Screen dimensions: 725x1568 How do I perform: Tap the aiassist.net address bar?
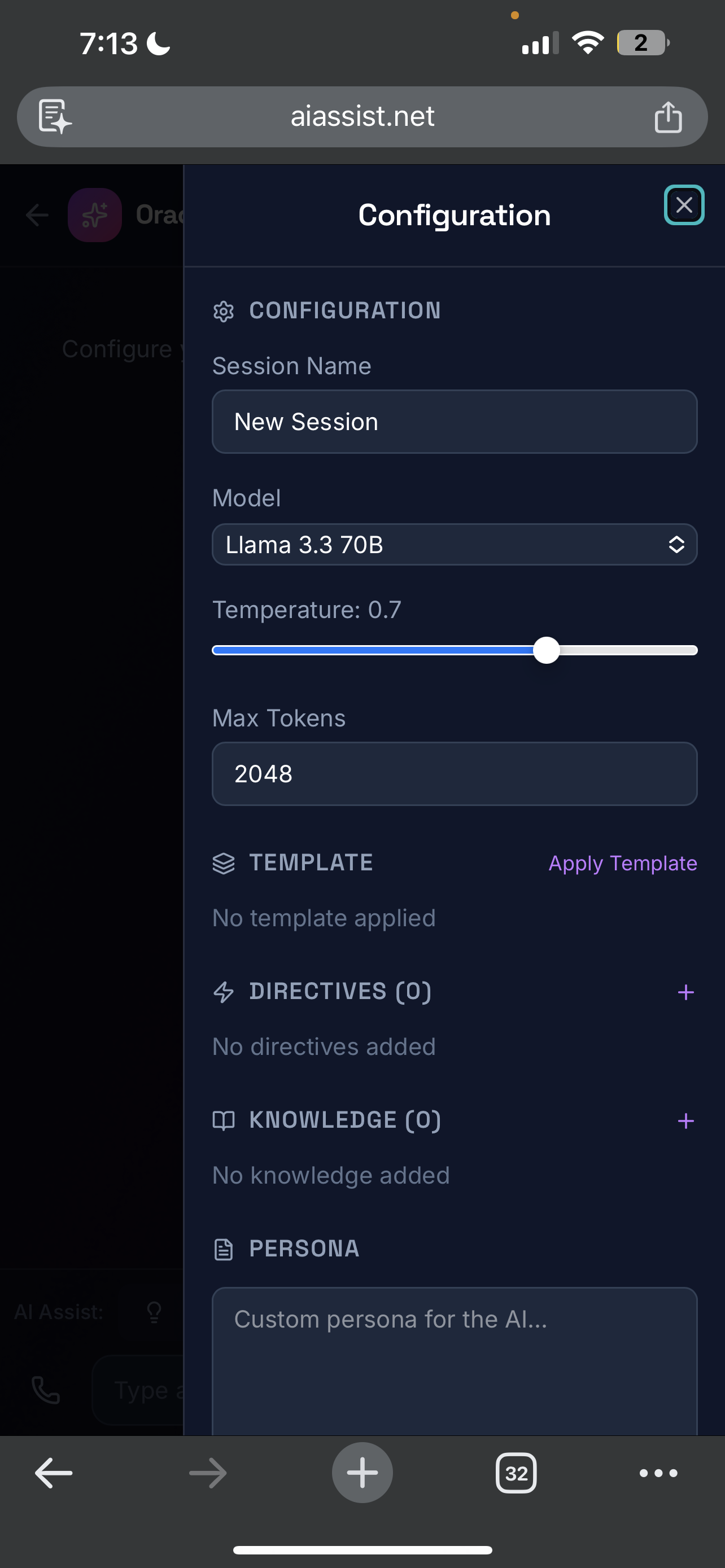362,116
